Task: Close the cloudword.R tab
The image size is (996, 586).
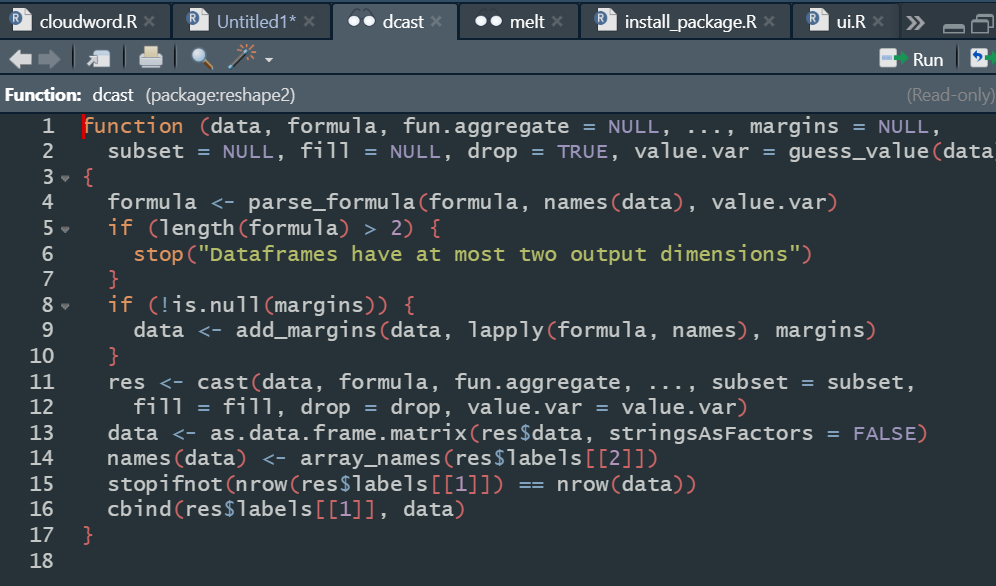Action: click(149, 22)
